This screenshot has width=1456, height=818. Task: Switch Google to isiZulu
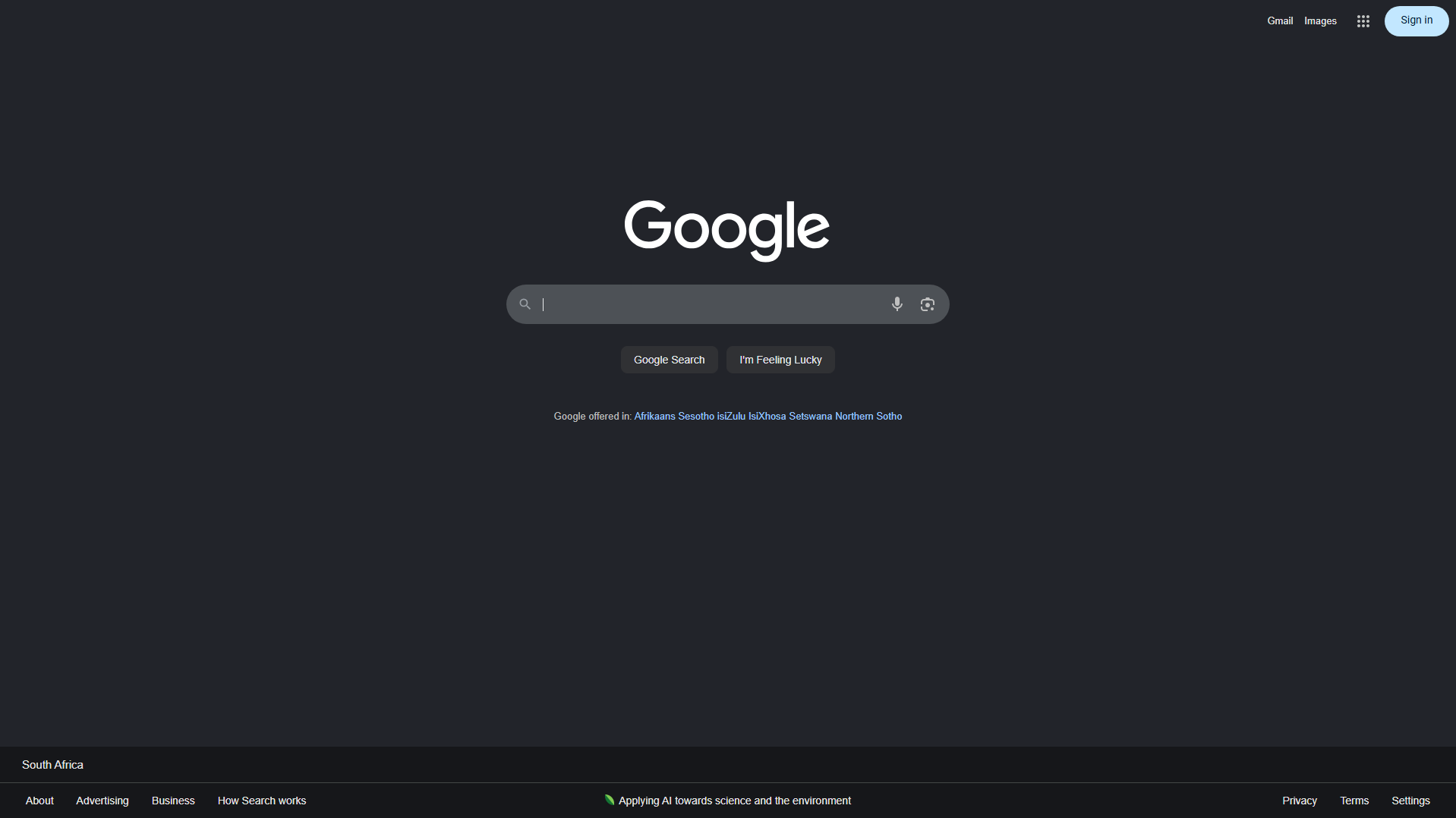point(731,416)
